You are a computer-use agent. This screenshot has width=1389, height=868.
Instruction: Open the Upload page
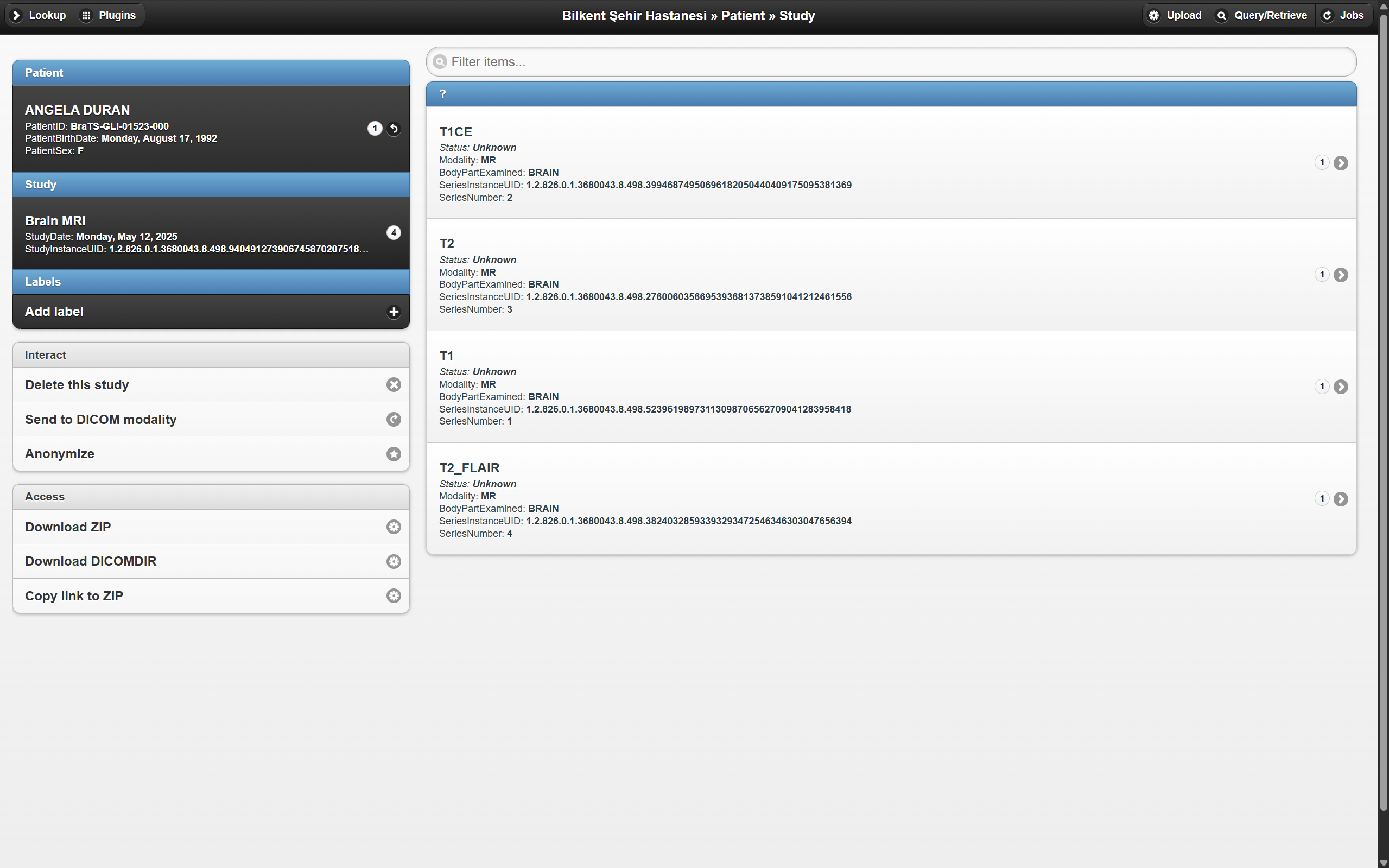(x=1175, y=15)
